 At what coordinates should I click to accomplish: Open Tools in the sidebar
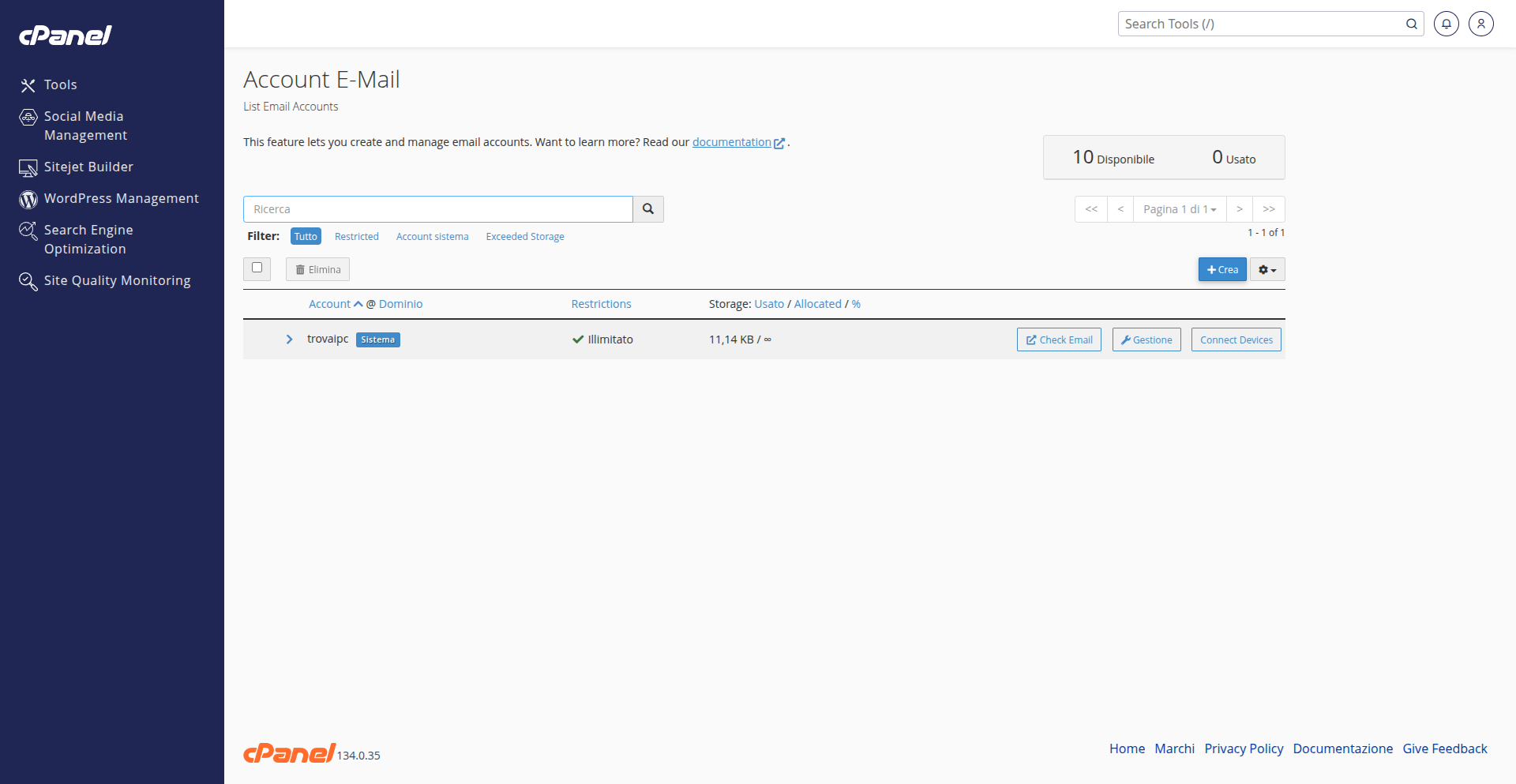coord(61,84)
